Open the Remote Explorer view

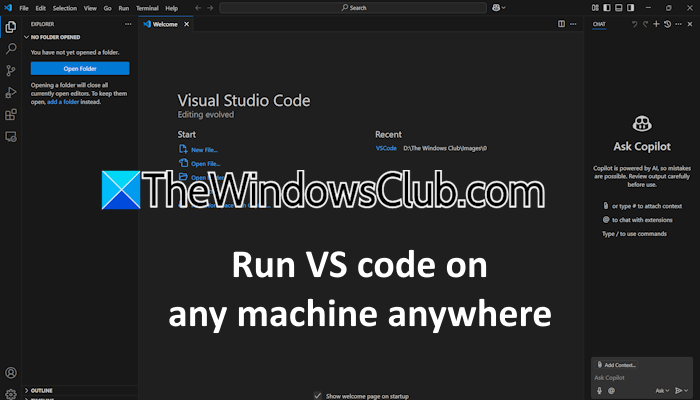point(11,137)
